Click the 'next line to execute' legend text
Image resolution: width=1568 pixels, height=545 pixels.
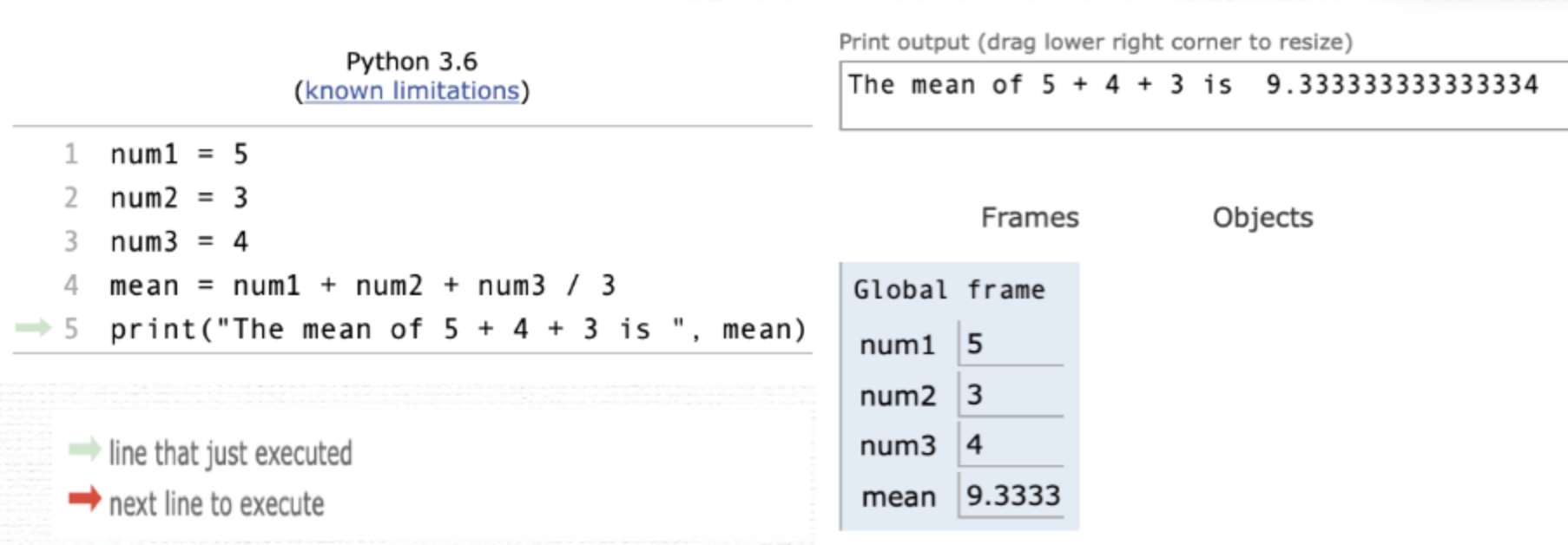[216, 503]
